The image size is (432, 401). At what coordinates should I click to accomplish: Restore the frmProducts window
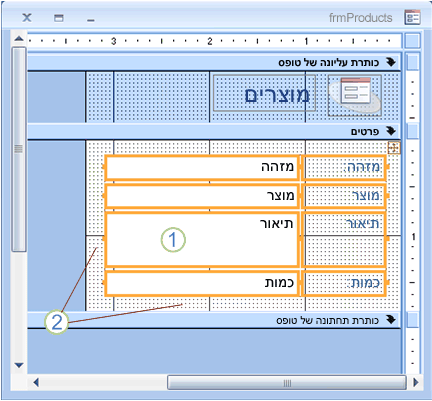click(59, 18)
